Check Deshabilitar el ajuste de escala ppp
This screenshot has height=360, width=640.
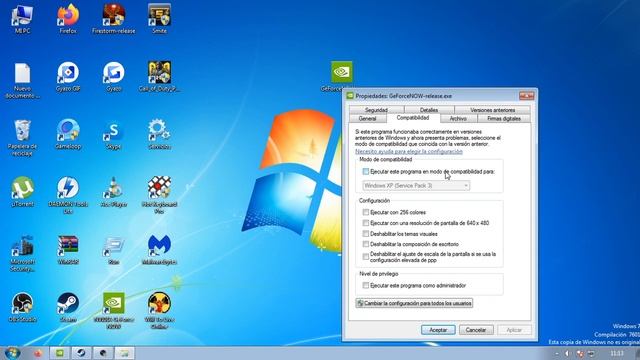366,257
